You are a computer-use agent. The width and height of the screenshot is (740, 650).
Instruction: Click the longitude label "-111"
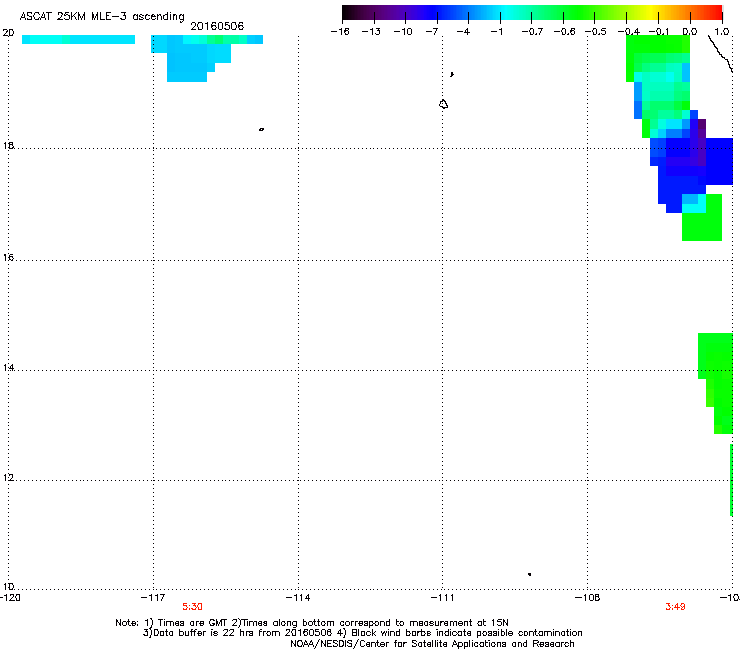coord(443,598)
